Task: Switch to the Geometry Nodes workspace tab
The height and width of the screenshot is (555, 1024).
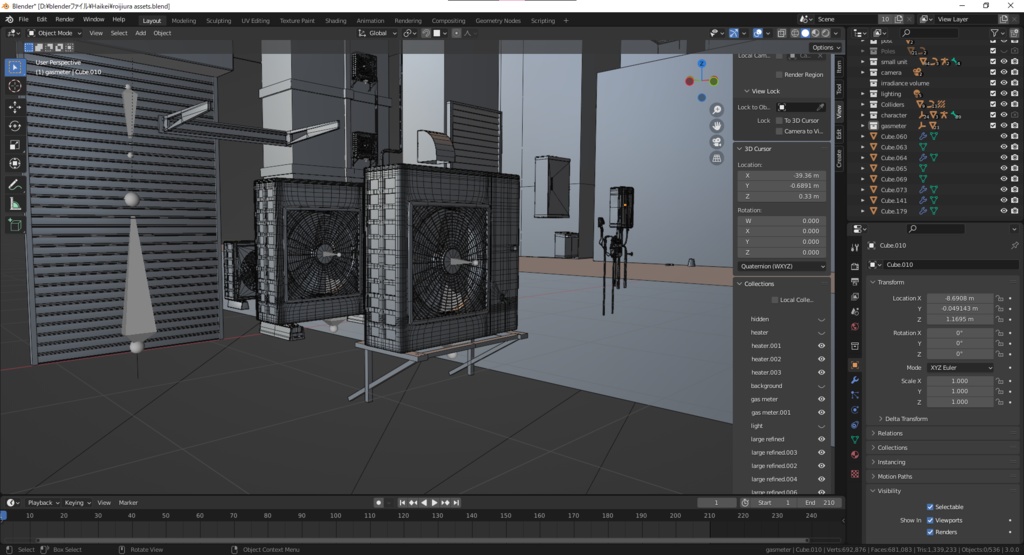Action: [498, 20]
